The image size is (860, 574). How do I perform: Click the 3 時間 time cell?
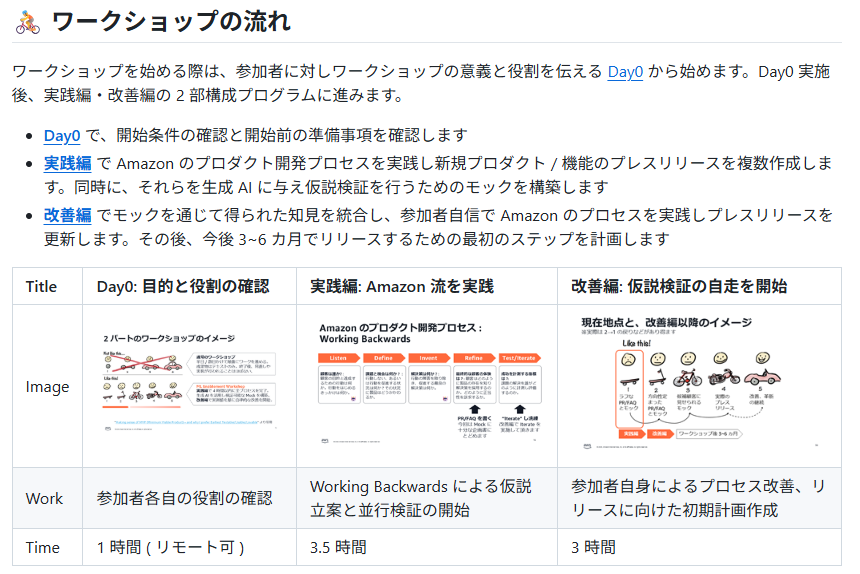coord(593,547)
